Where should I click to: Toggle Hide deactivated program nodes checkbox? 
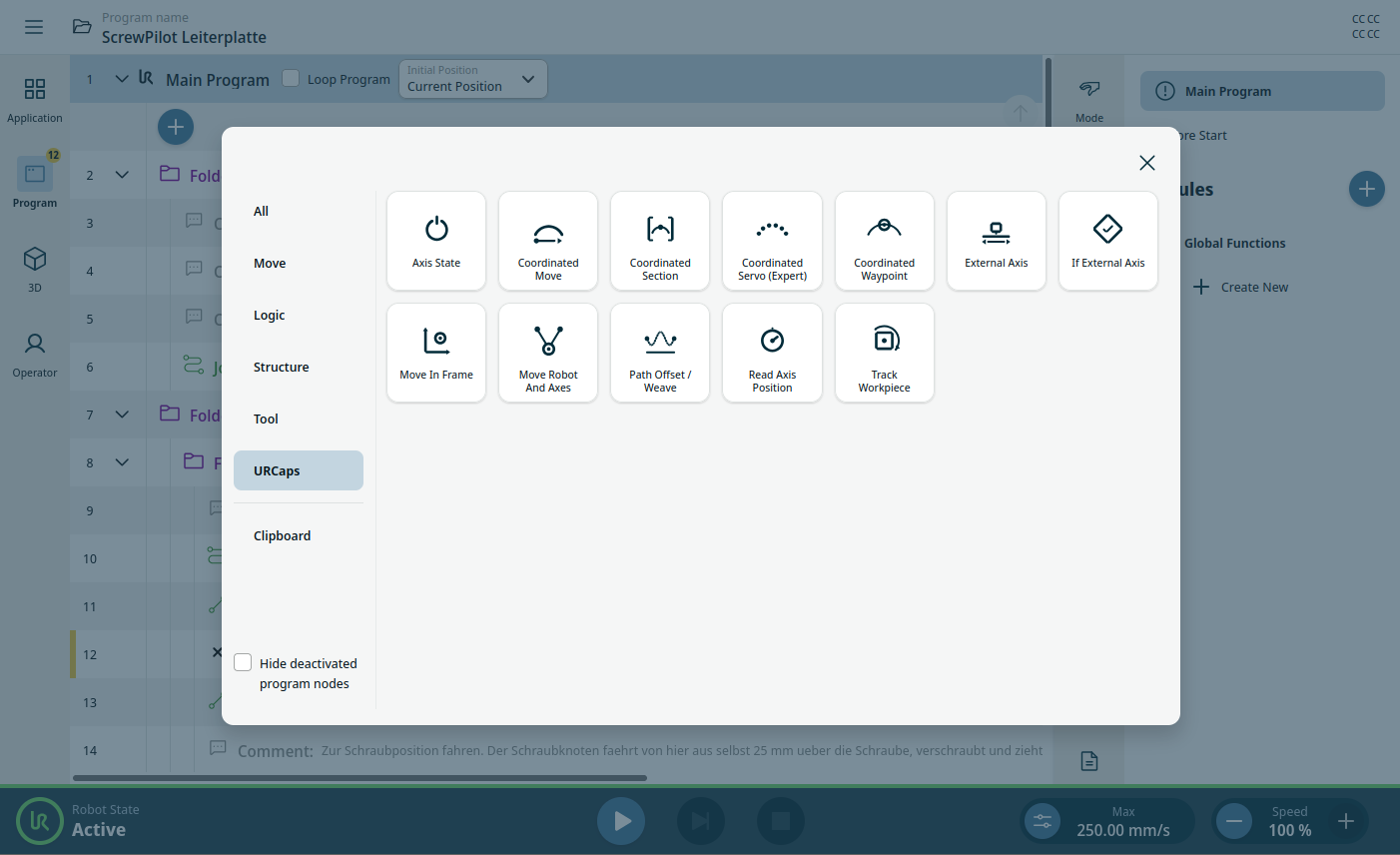243,662
